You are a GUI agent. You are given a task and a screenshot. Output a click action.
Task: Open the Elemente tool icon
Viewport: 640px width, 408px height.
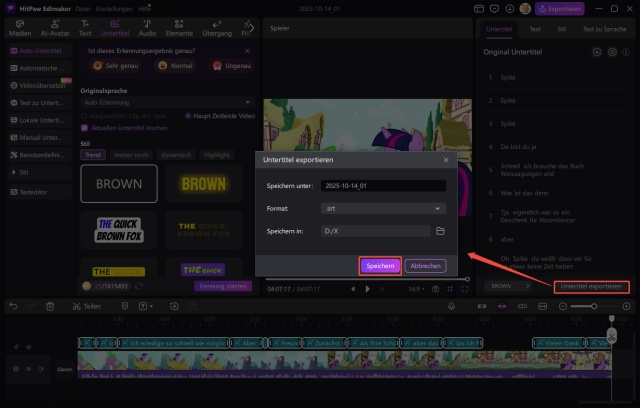pyautogui.click(x=181, y=27)
